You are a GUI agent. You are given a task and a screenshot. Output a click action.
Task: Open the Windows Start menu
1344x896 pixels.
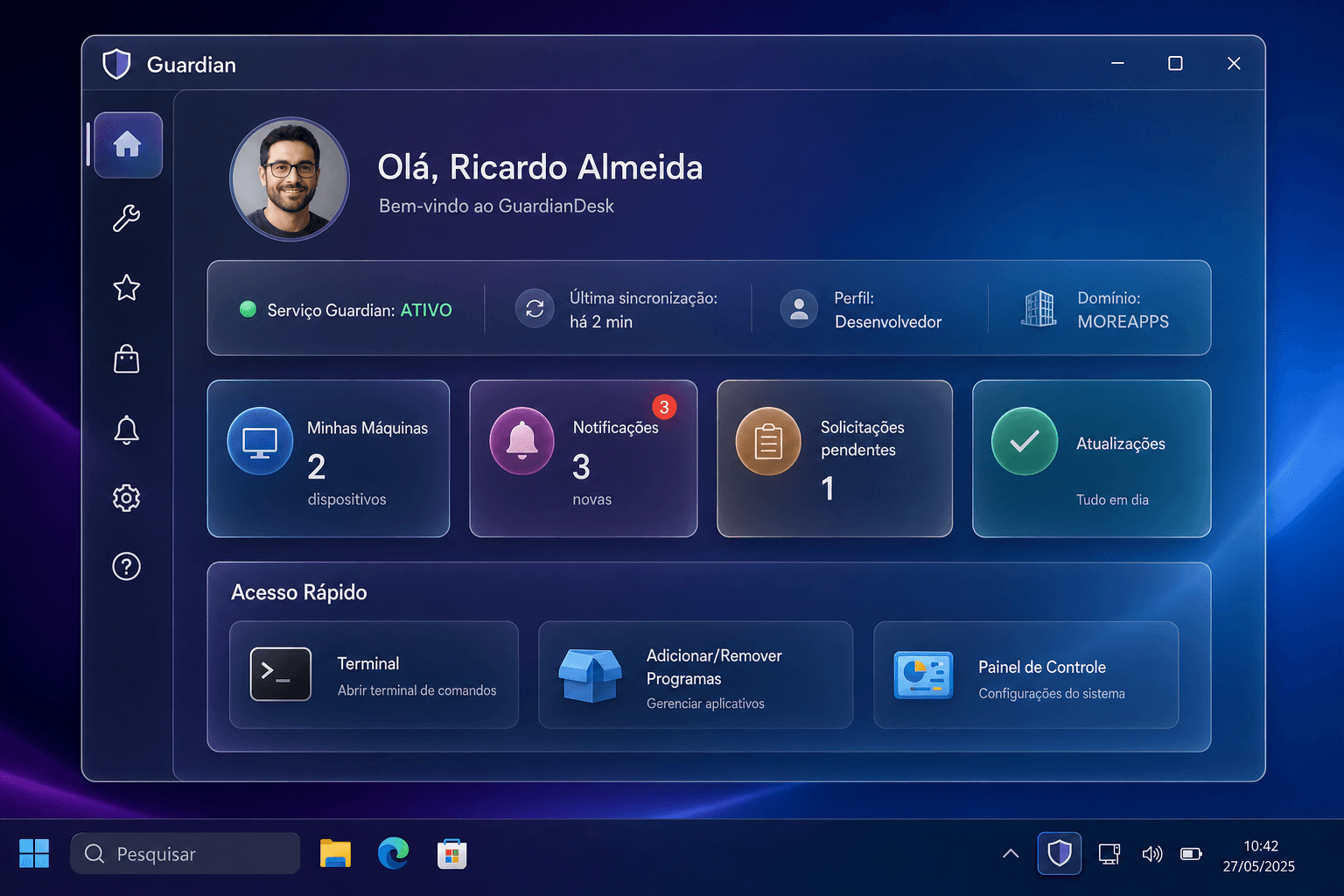[x=34, y=853]
